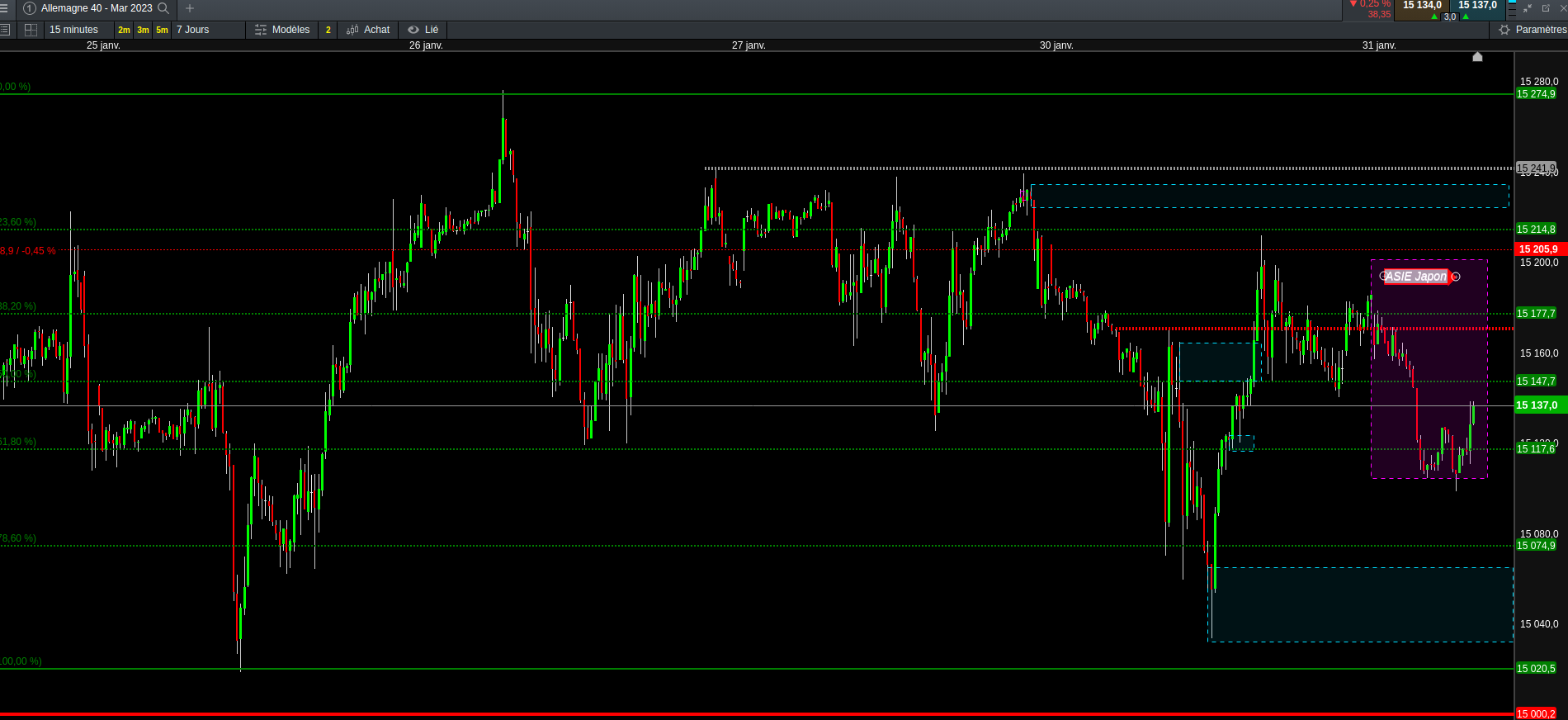Switch to the 2m timeframe shortcut
Viewport: 1568px width, 720px height.
point(124,30)
